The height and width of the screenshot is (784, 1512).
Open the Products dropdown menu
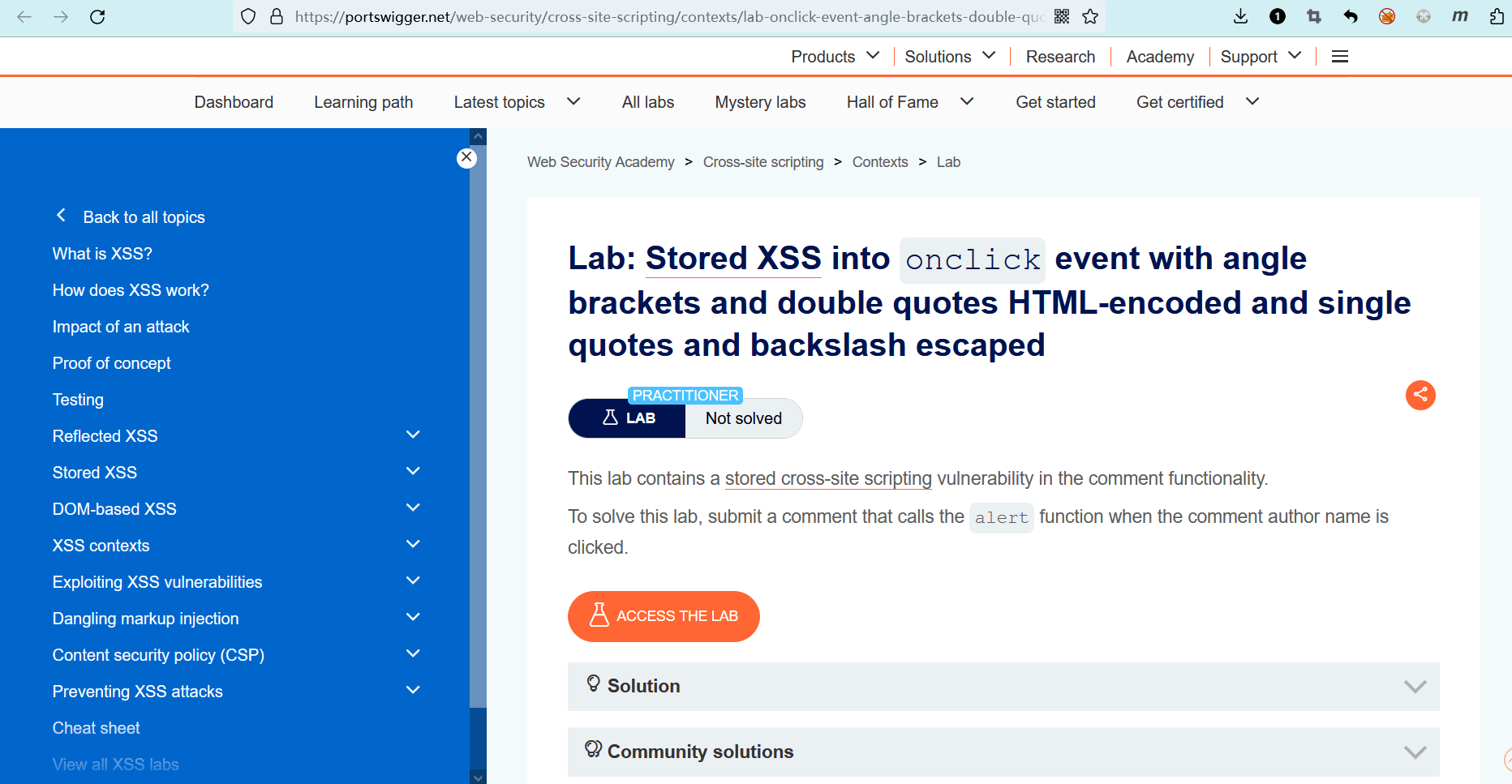point(834,57)
